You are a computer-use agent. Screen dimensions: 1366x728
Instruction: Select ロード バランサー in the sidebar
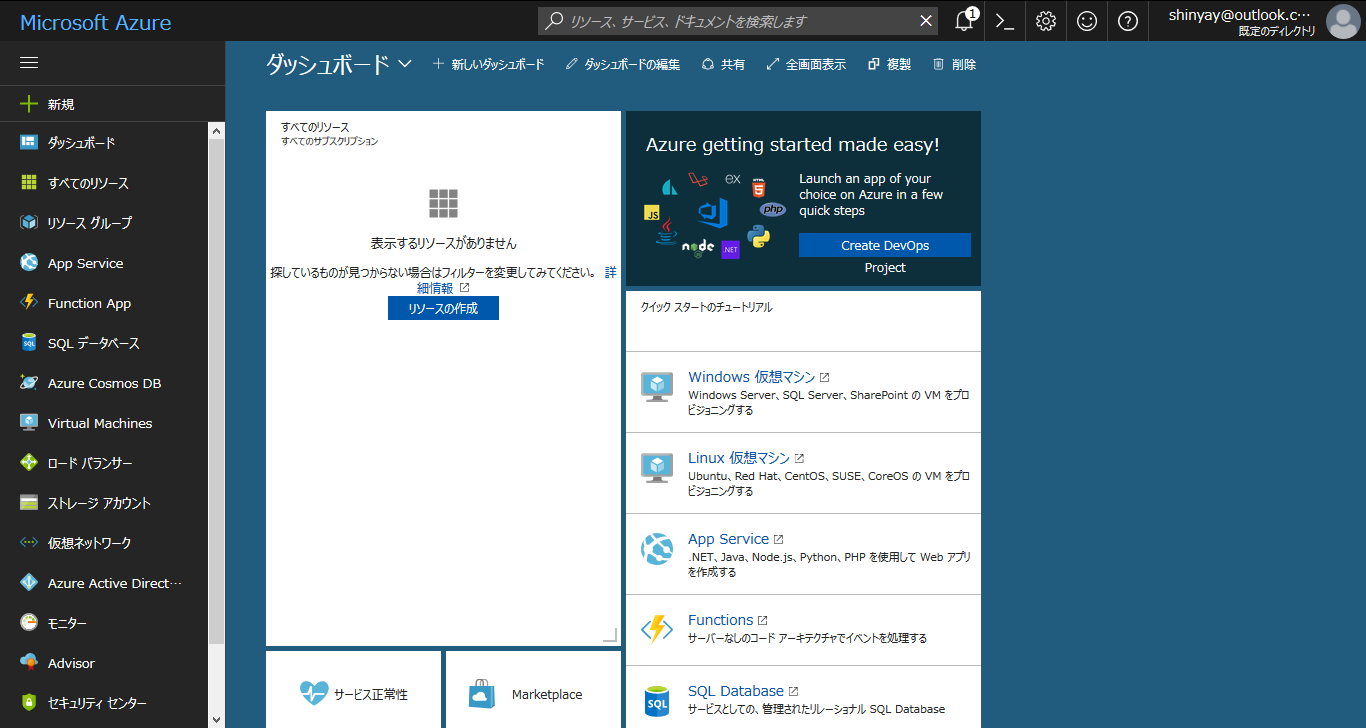[90, 462]
